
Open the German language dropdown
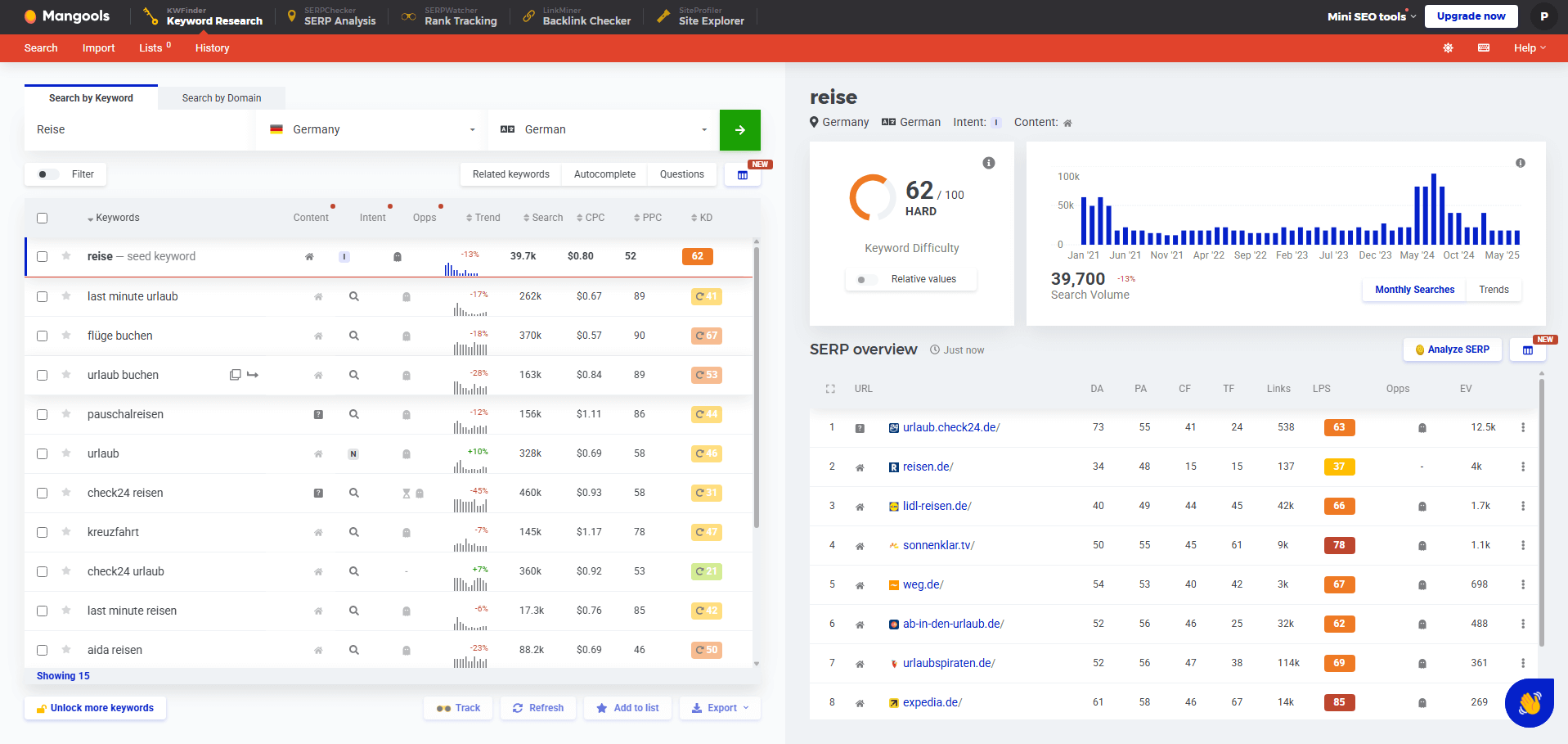(x=603, y=129)
